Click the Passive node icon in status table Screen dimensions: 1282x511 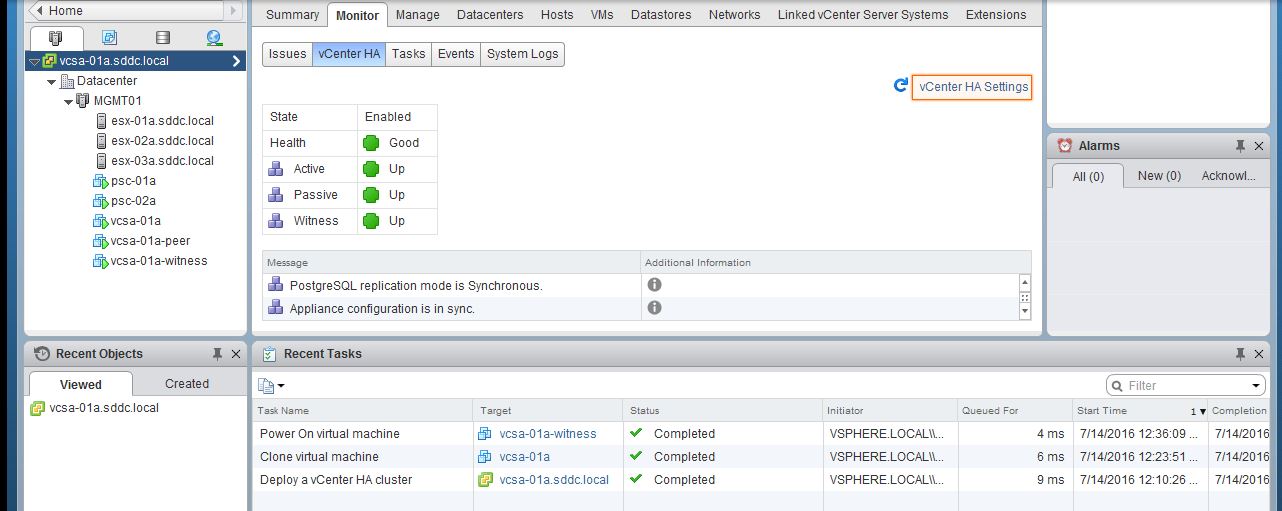click(x=276, y=195)
